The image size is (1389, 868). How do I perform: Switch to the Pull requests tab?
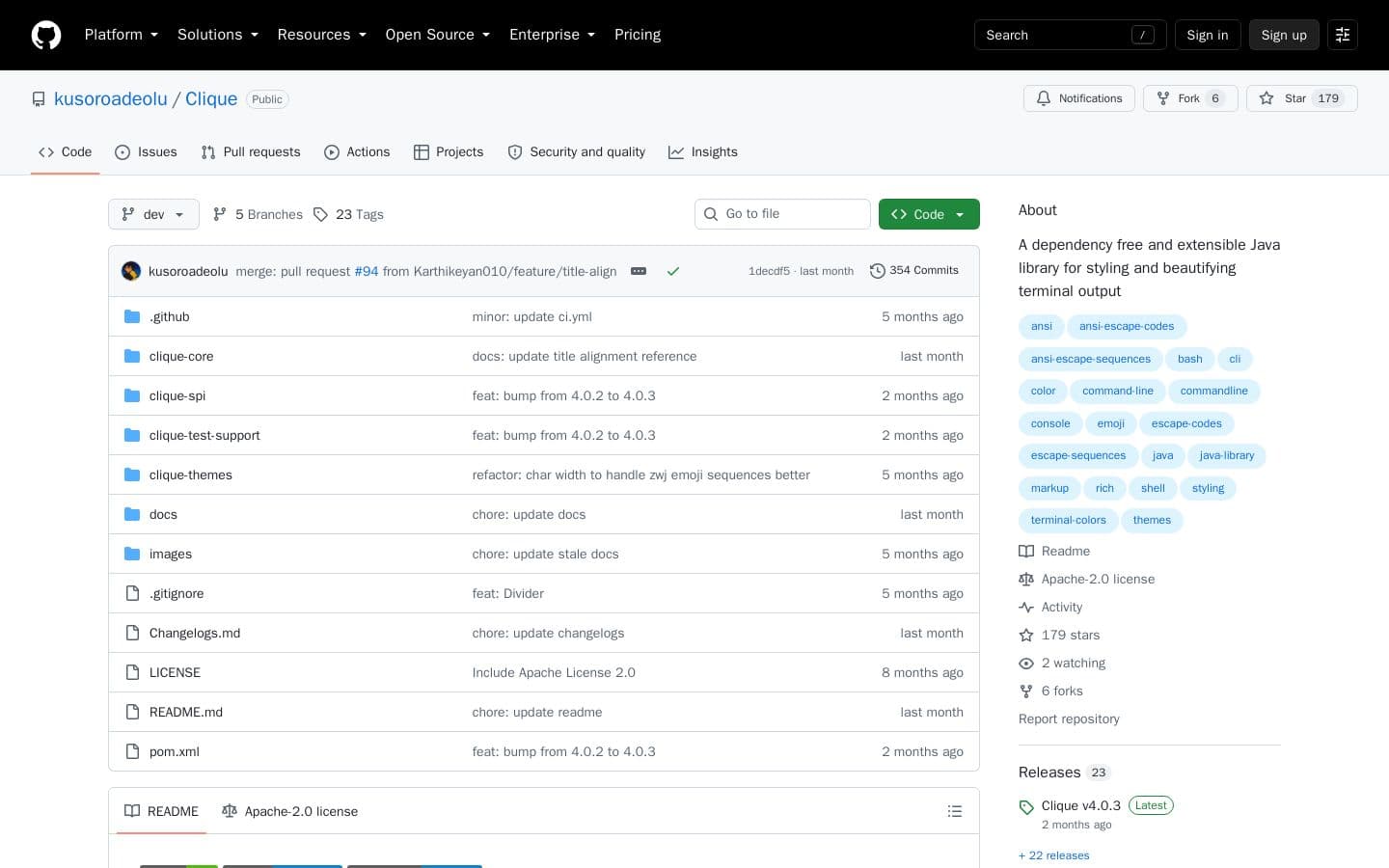pos(251,152)
